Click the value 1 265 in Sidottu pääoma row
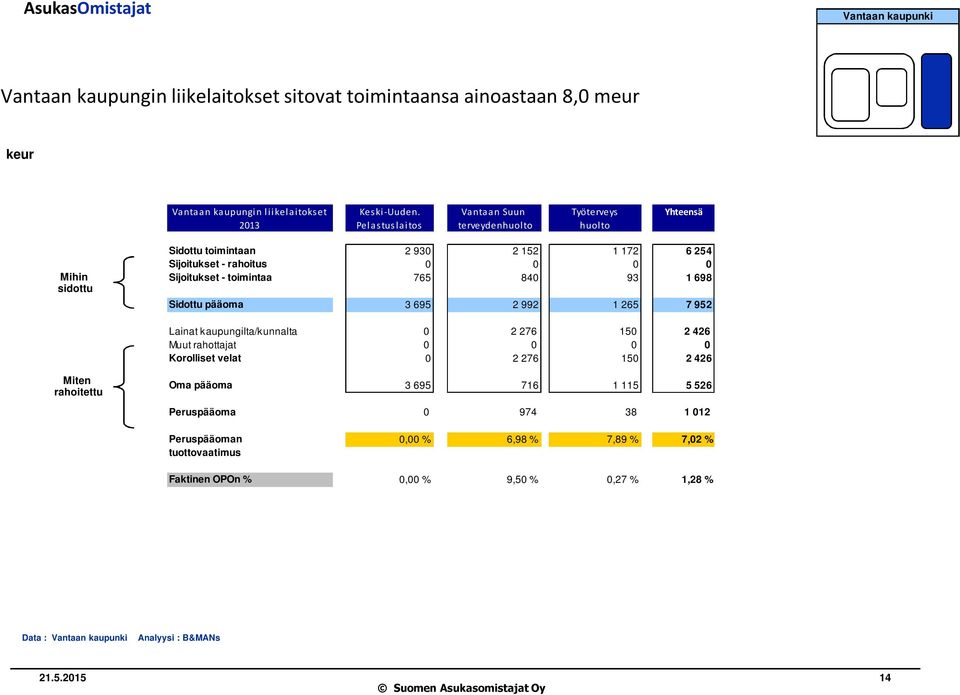The width and height of the screenshot is (960, 695). pyautogui.click(x=626, y=304)
